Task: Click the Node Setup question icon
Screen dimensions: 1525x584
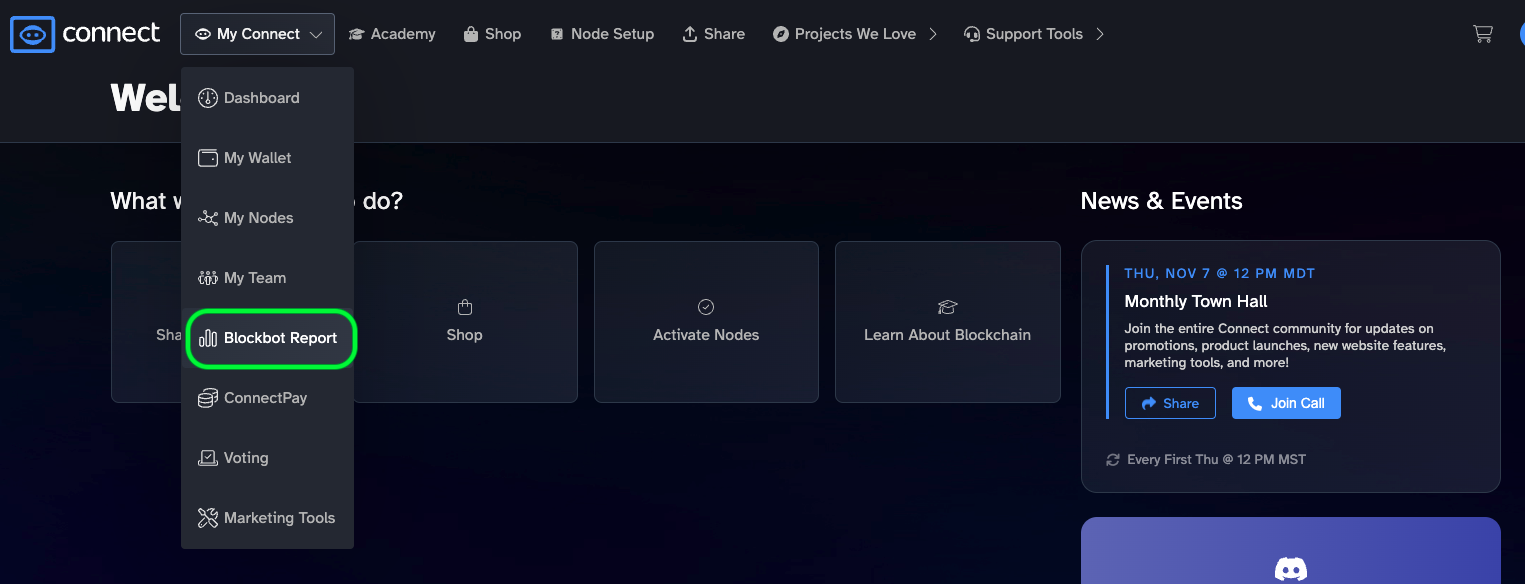Action: click(557, 34)
